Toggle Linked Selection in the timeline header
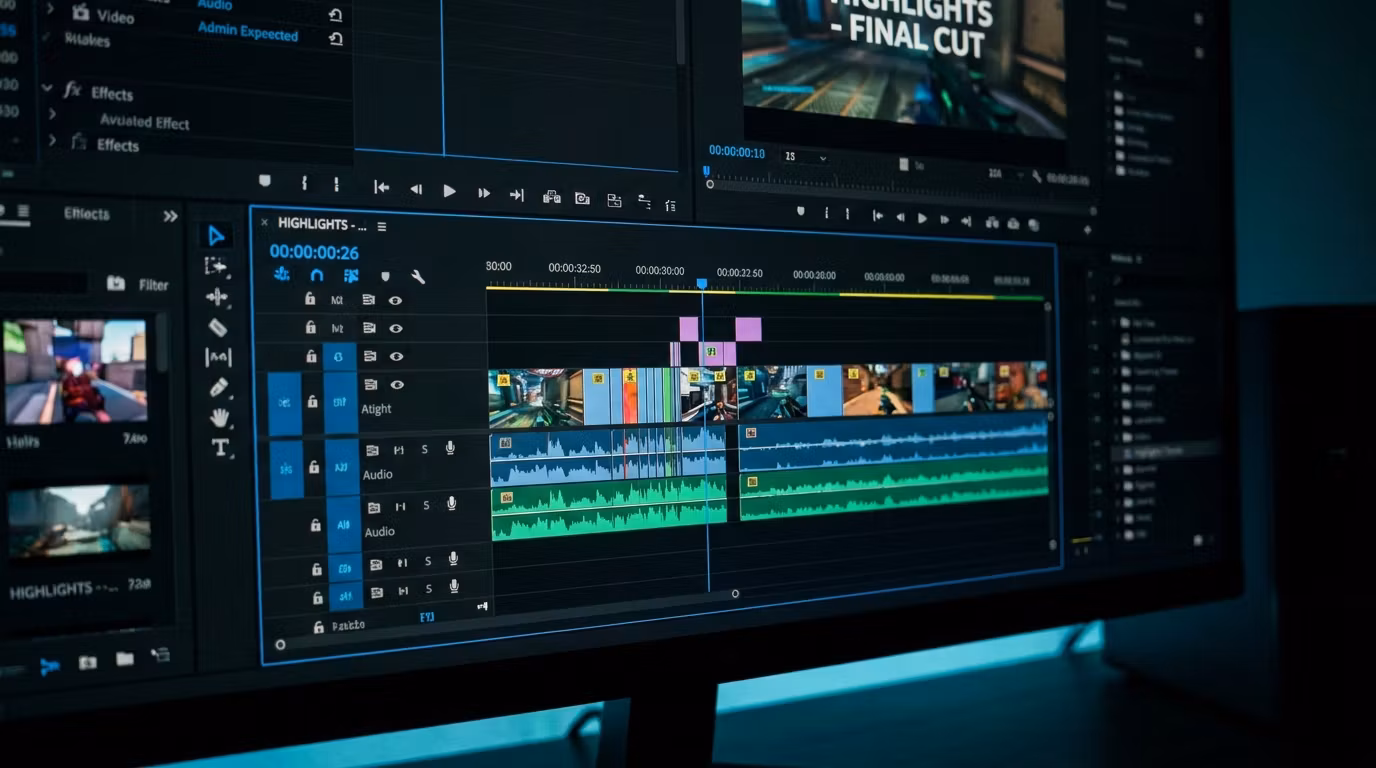1376x768 pixels. point(351,276)
